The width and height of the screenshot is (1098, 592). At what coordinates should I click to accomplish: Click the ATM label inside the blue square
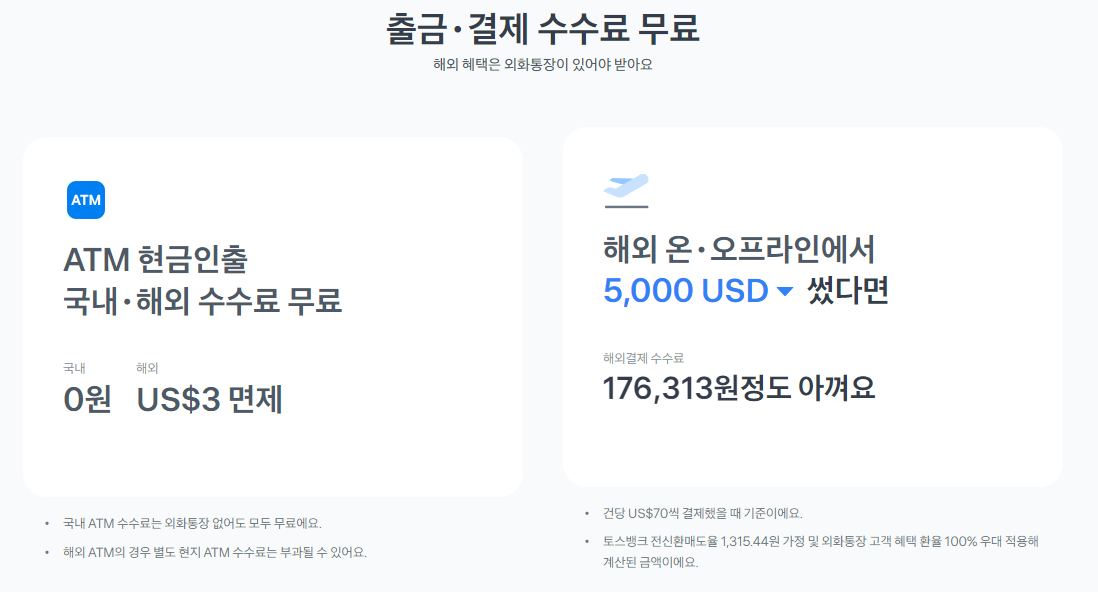(x=86, y=200)
